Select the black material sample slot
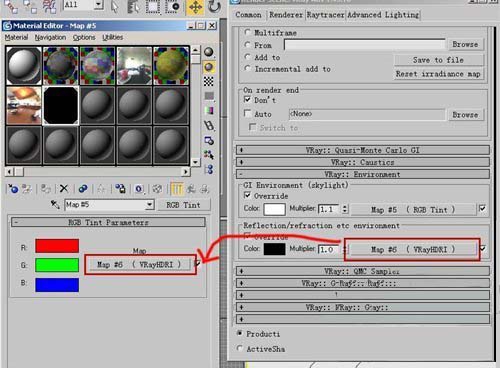This screenshot has width=500, height=368. pos(61,106)
